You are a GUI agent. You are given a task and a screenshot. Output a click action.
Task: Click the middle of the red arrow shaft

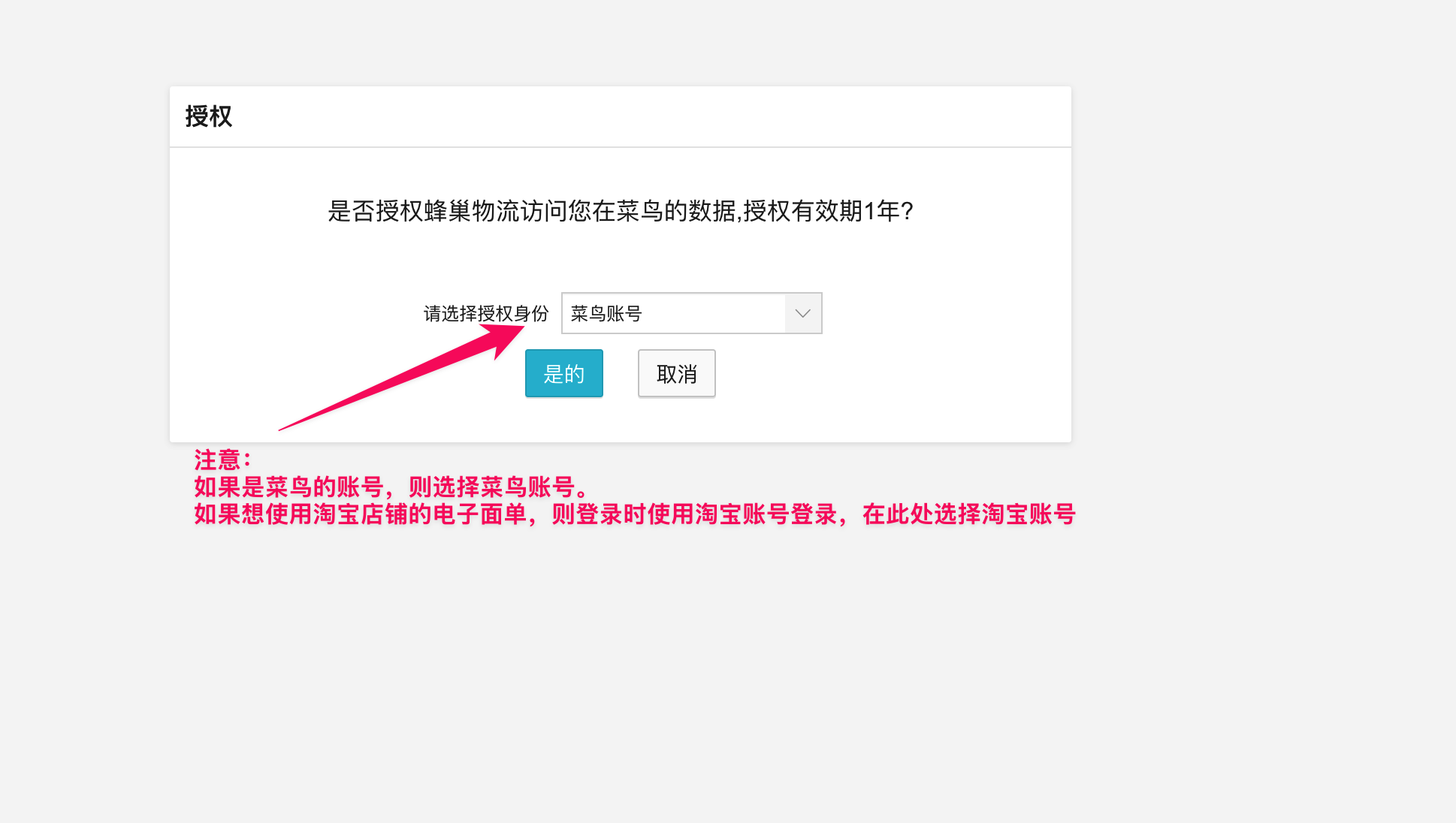point(391,383)
